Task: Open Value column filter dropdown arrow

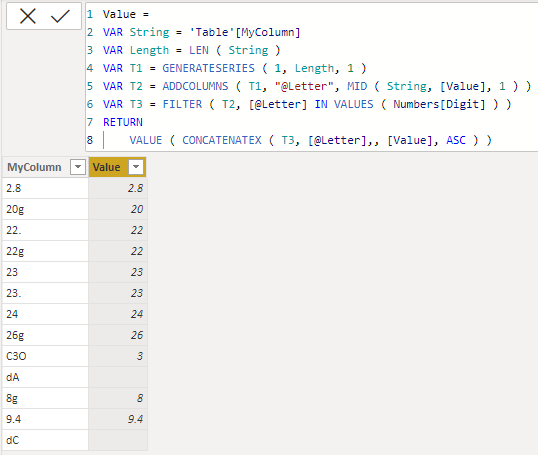Action: 136,167
